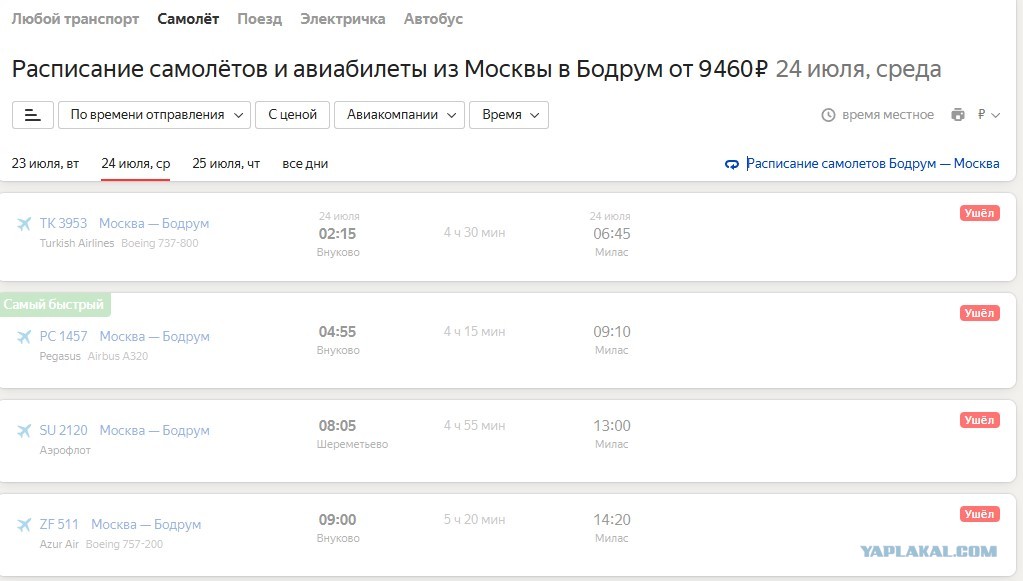Switch to the Поезд transport tab
This screenshot has height=581, width=1023.
coord(260,19)
